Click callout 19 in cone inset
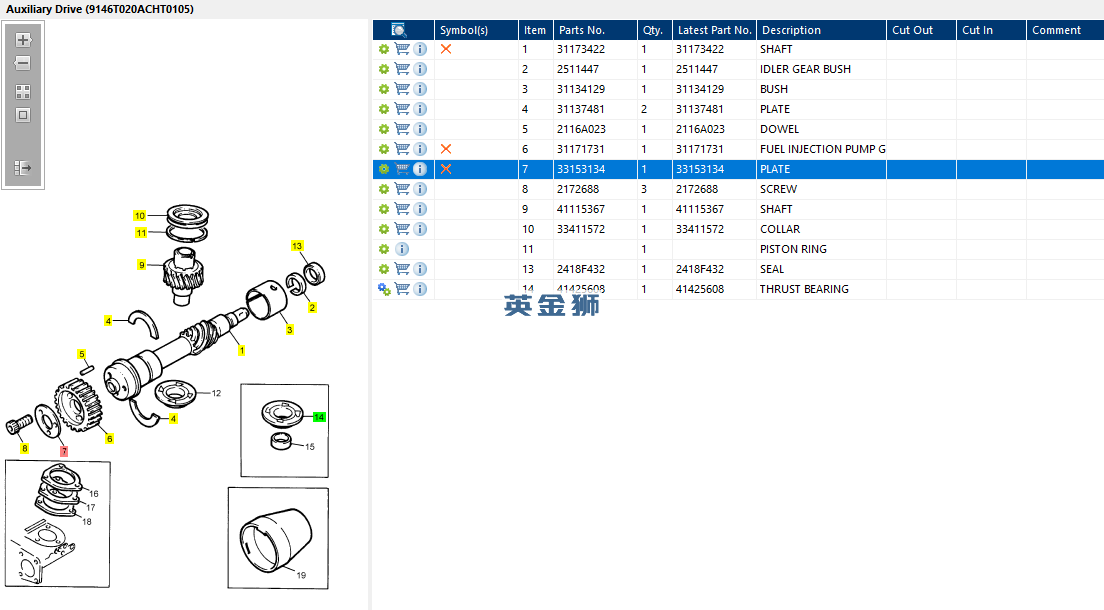The height and width of the screenshot is (610, 1104). coord(301,575)
